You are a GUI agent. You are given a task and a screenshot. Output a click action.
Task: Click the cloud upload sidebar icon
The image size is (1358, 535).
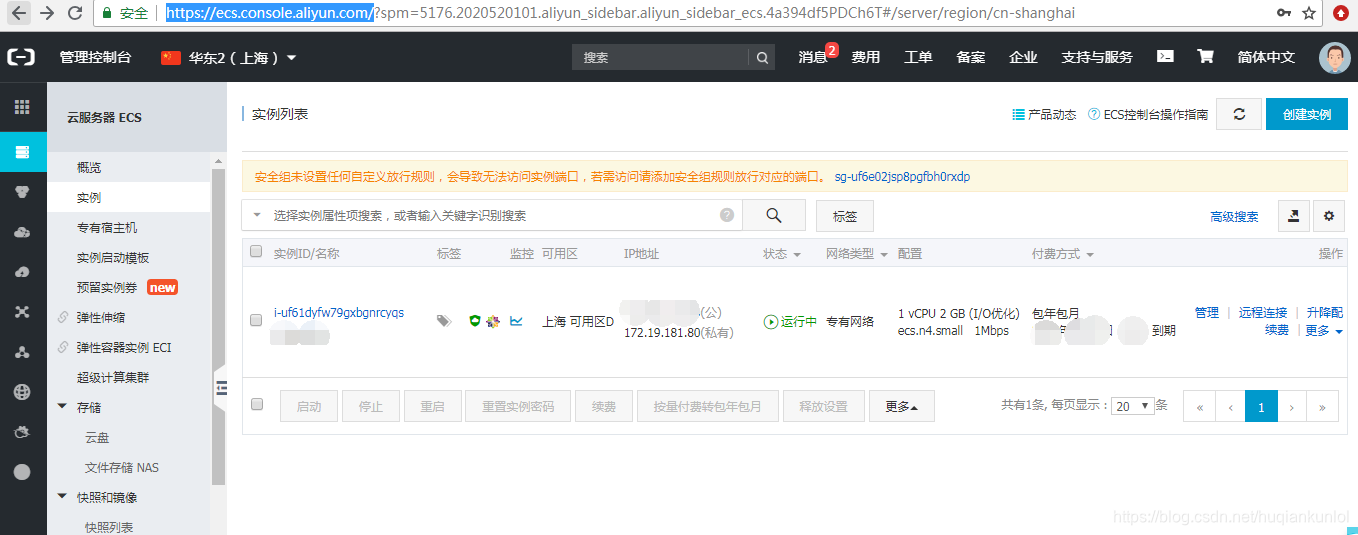point(22,272)
